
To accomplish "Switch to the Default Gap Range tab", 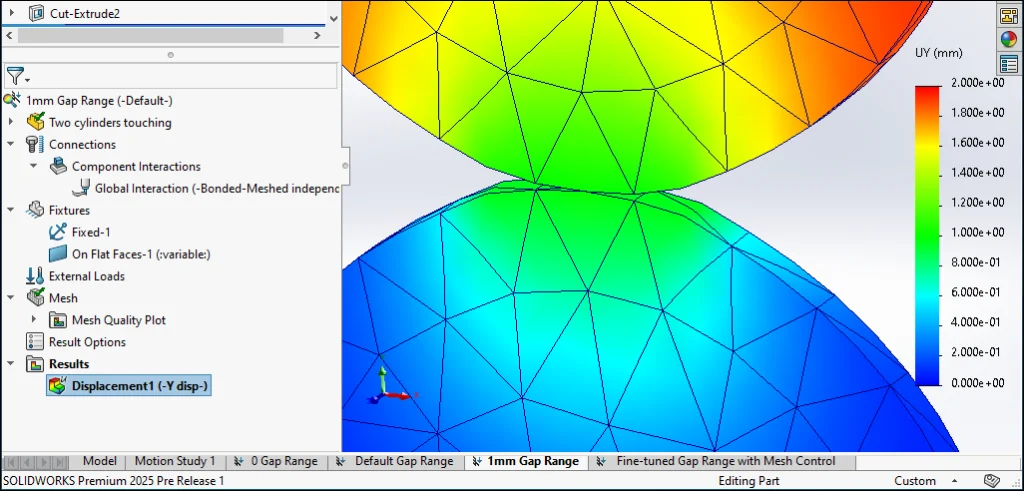I will click(403, 461).
